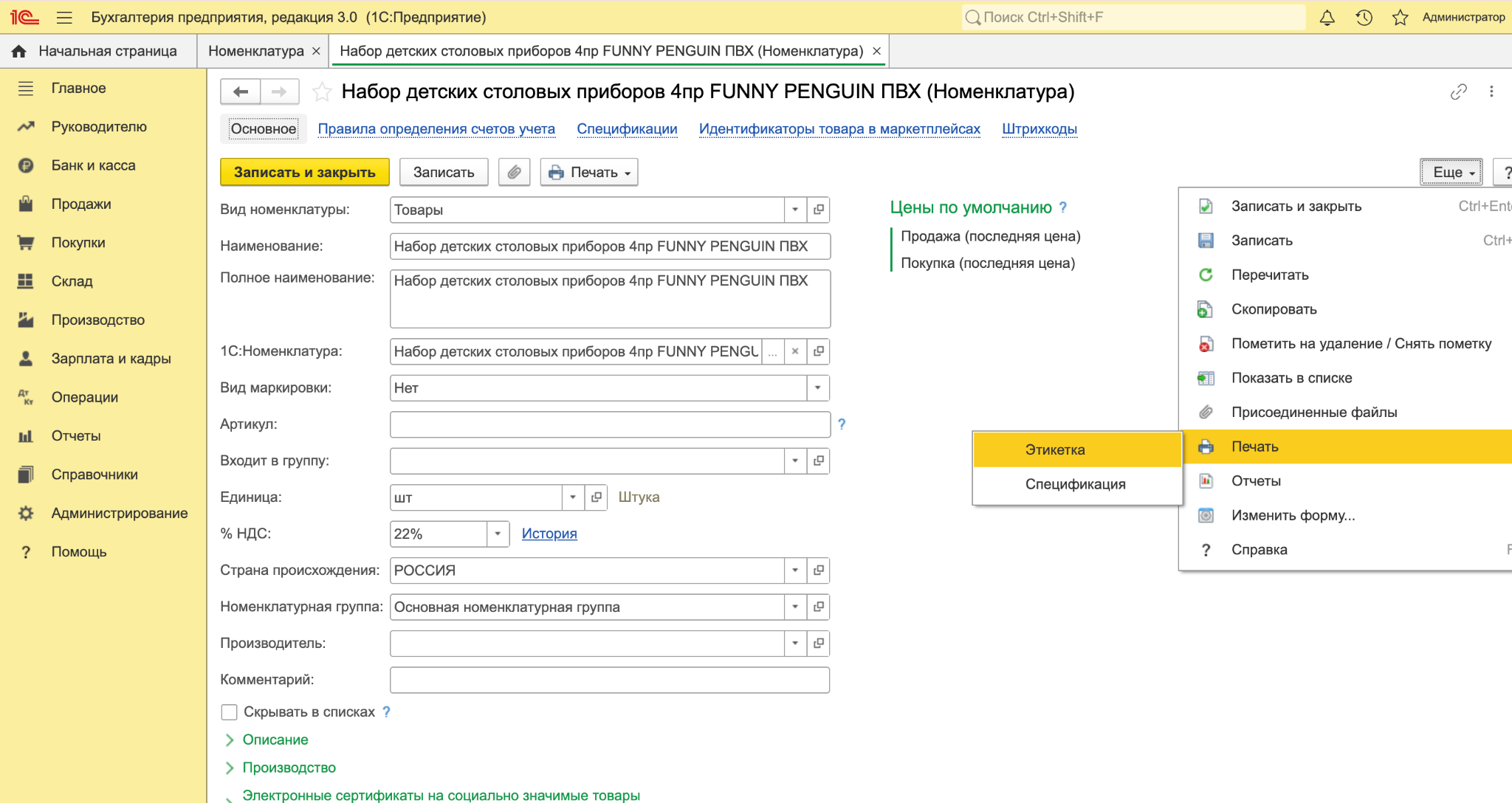Open Номенклатурная группа record

click(x=818, y=607)
